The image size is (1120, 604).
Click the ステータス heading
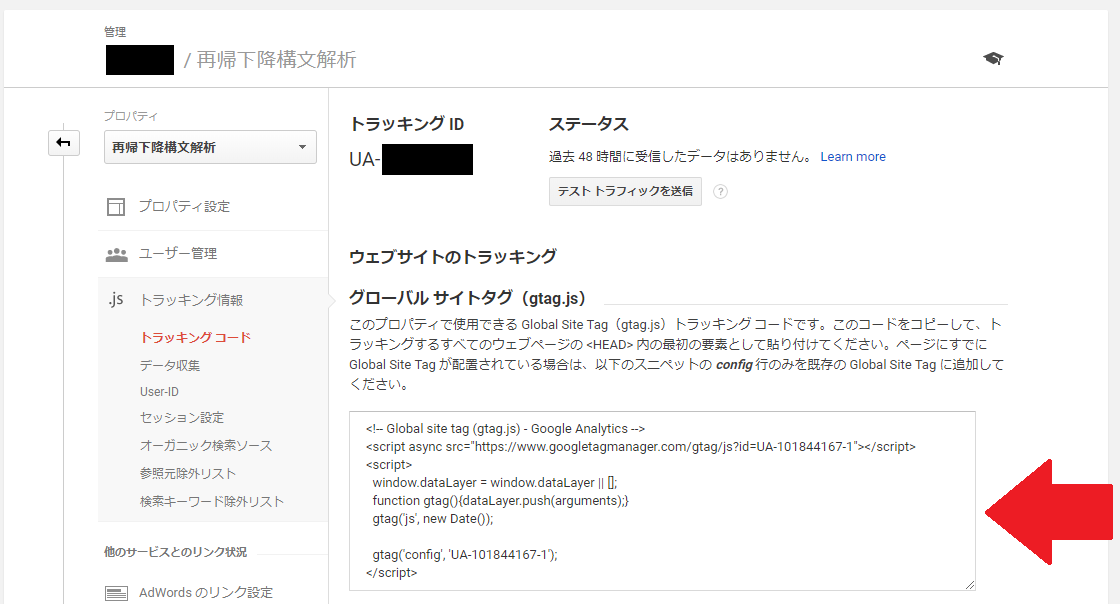pyautogui.click(x=589, y=124)
